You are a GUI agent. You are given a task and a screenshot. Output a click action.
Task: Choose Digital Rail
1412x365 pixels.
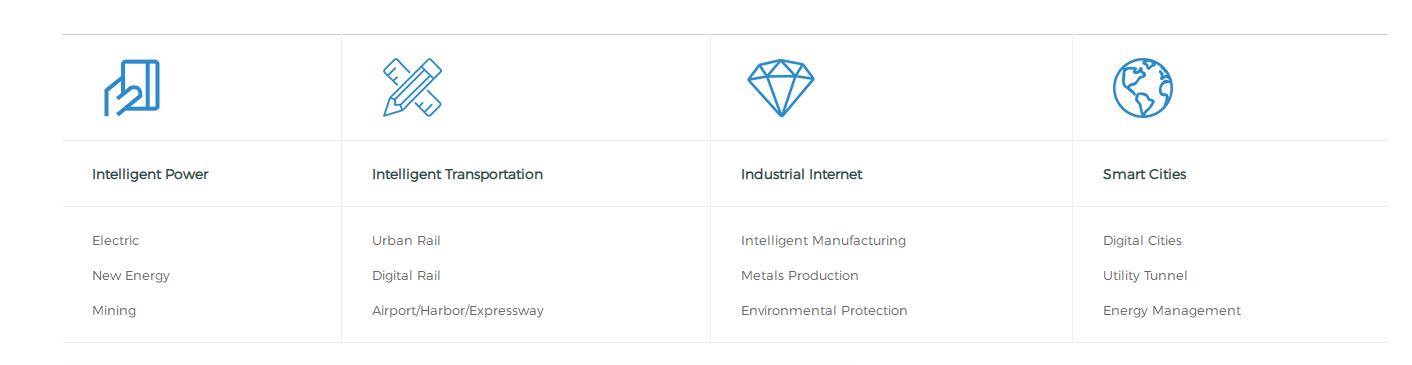point(406,276)
